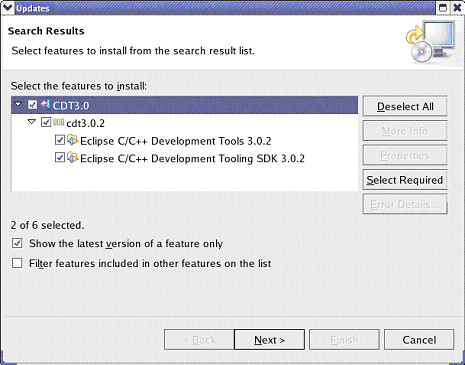Proceed with the Next button

point(269,340)
